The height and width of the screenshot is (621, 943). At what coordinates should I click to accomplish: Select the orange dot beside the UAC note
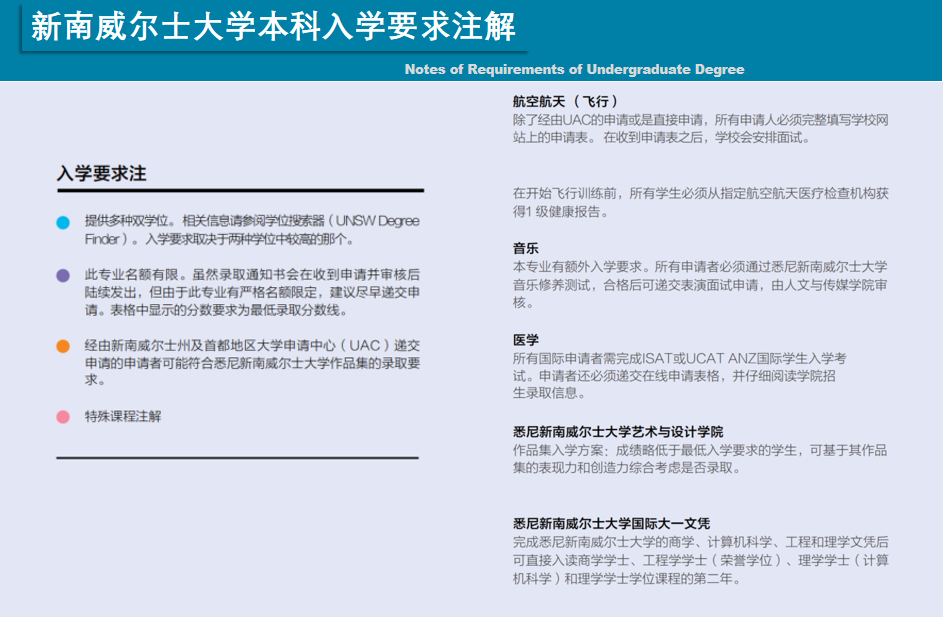[x=63, y=346]
